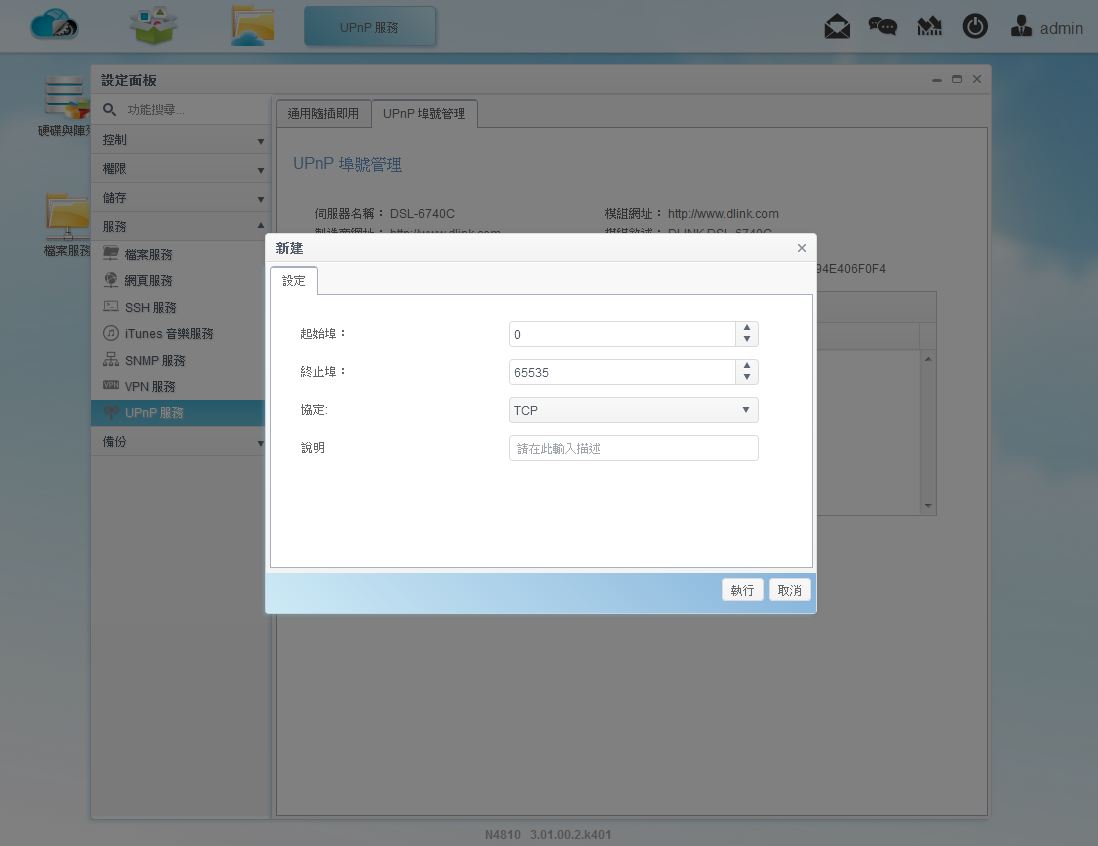This screenshot has width=1098, height=846.
Task: Open the file center folder icon in top bar
Action: coord(252,26)
